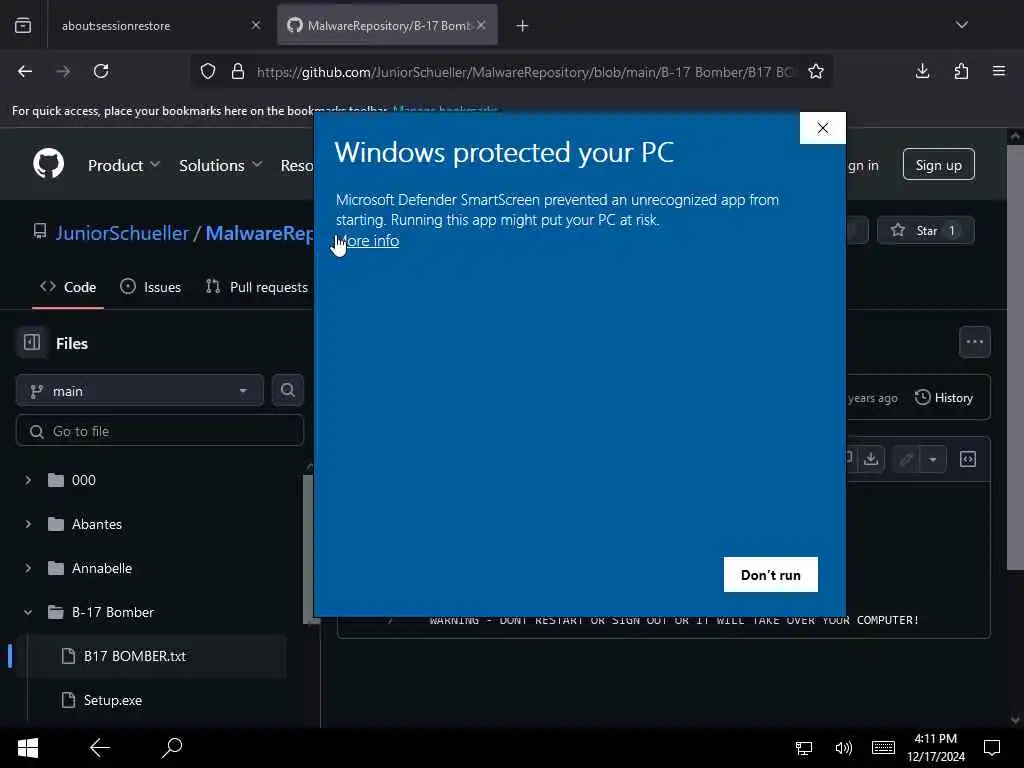Open the Solutions menu on GitHub
Screen dimensions: 1024x768
pos(220,165)
